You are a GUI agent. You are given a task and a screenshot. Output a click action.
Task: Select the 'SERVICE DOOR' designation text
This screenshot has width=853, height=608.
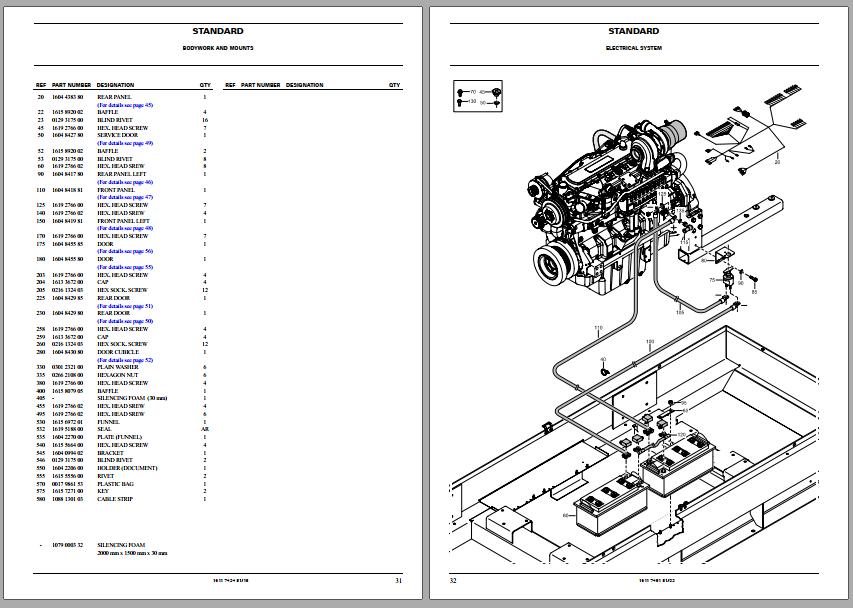coord(118,135)
